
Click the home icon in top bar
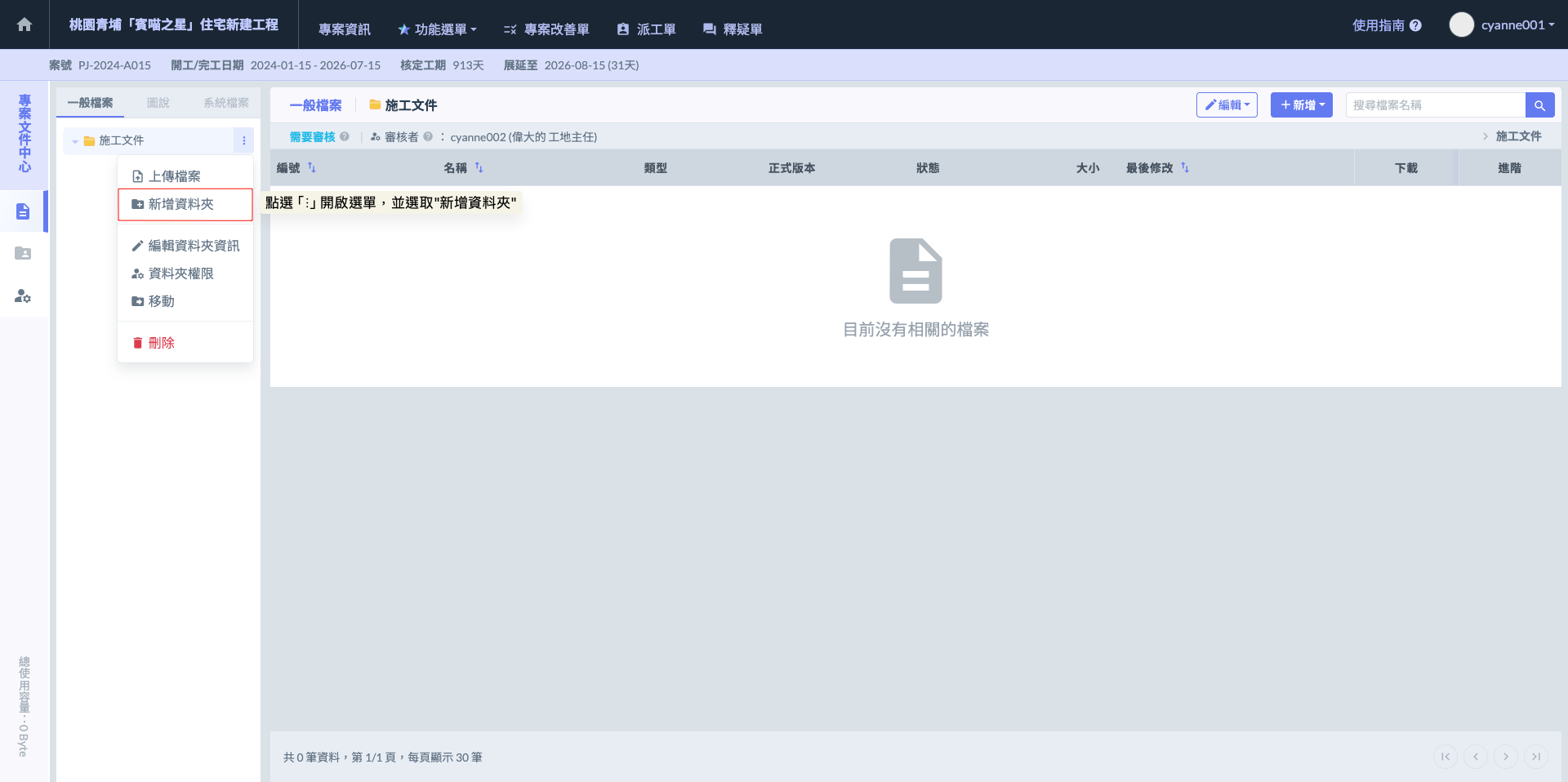[24, 24]
